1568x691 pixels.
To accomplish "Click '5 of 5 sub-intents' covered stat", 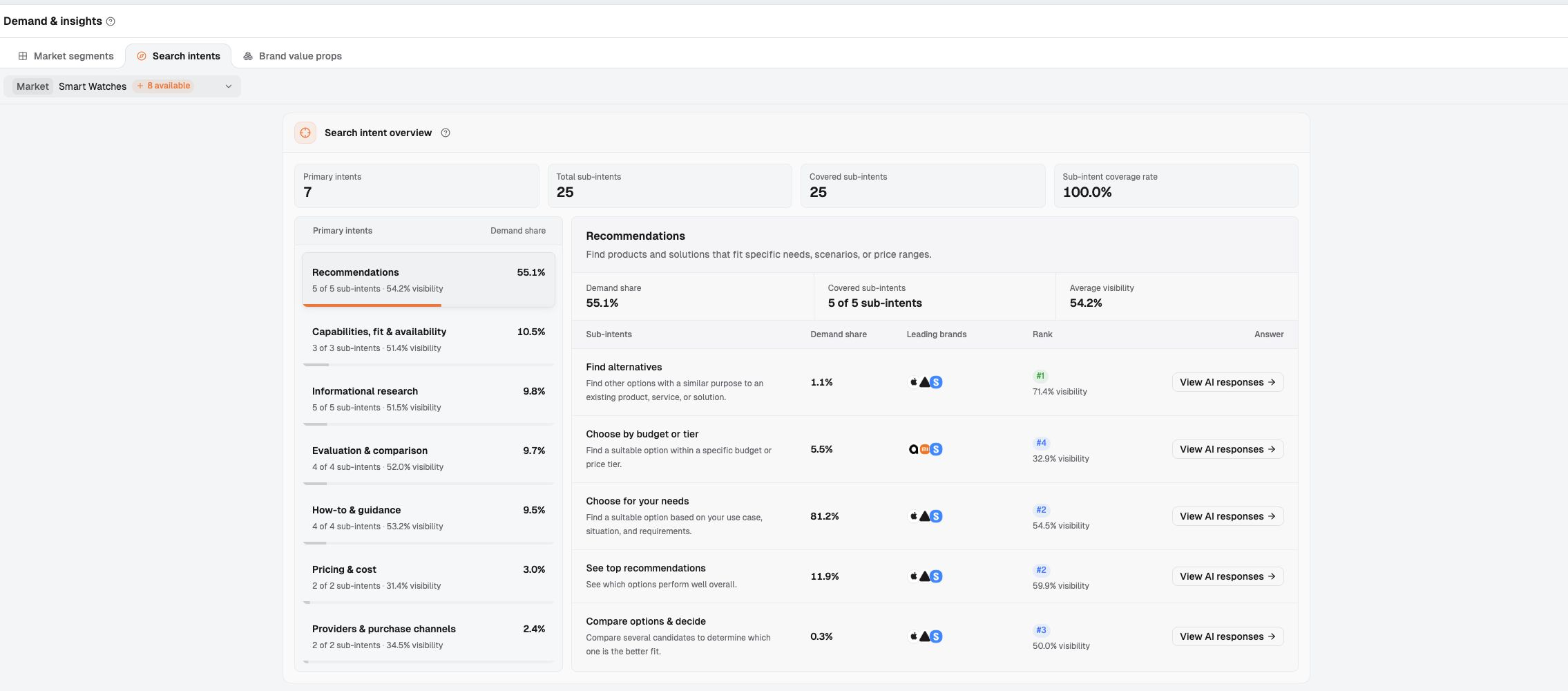I will [874, 303].
